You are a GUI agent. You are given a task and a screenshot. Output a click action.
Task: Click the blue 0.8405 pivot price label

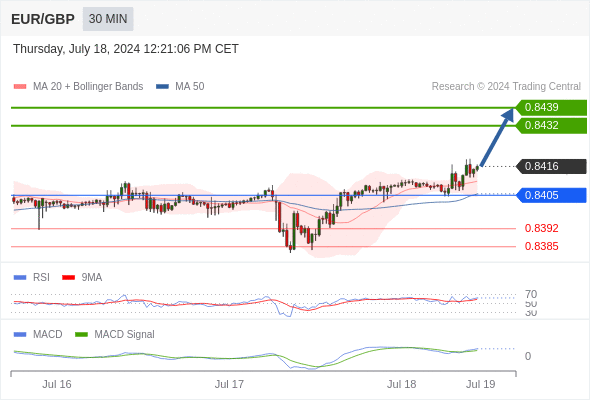[551, 195]
